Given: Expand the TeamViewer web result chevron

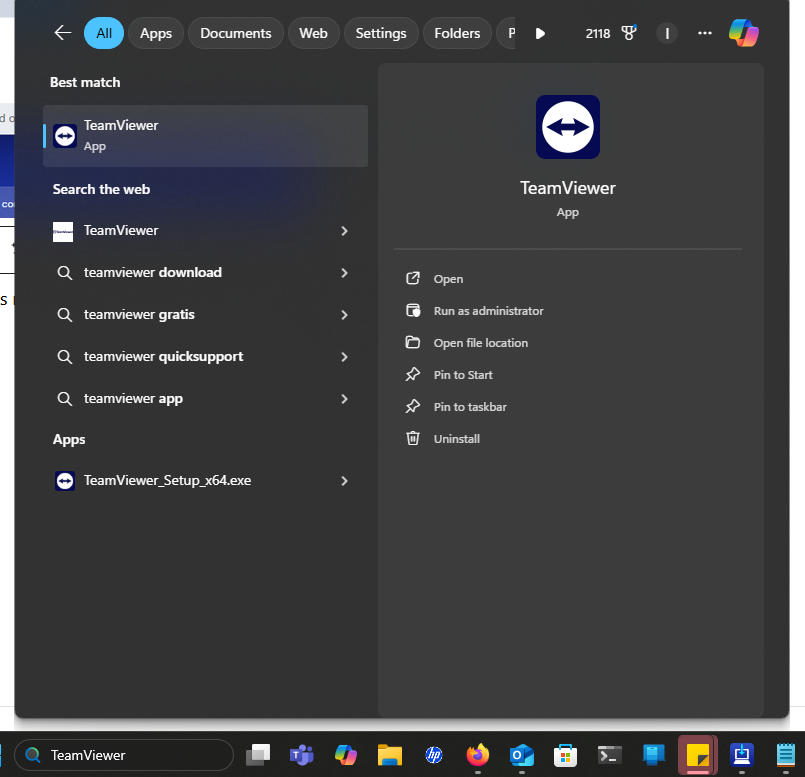Looking at the screenshot, I should click(344, 231).
